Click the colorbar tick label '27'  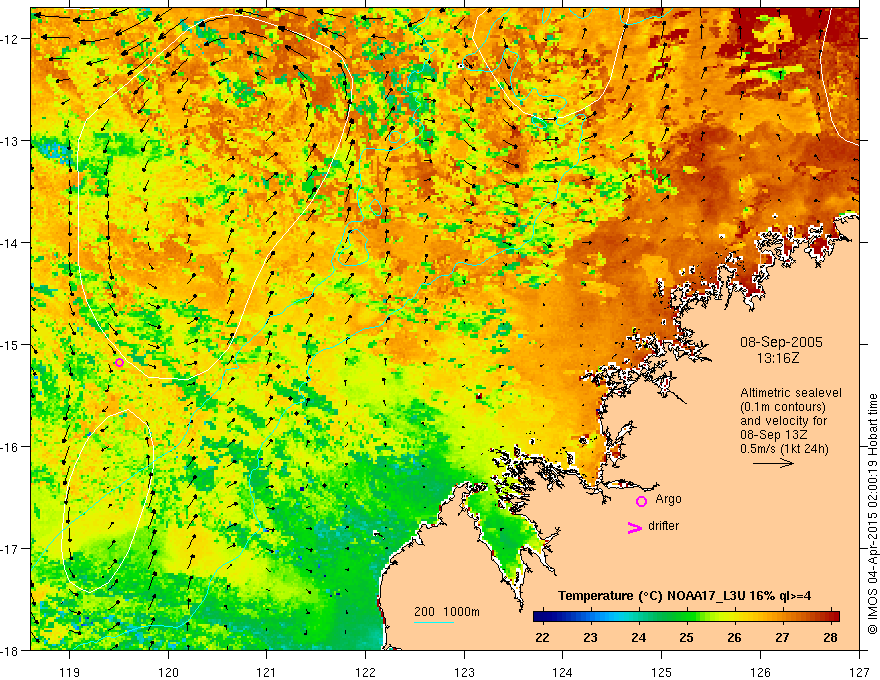point(782,637)
